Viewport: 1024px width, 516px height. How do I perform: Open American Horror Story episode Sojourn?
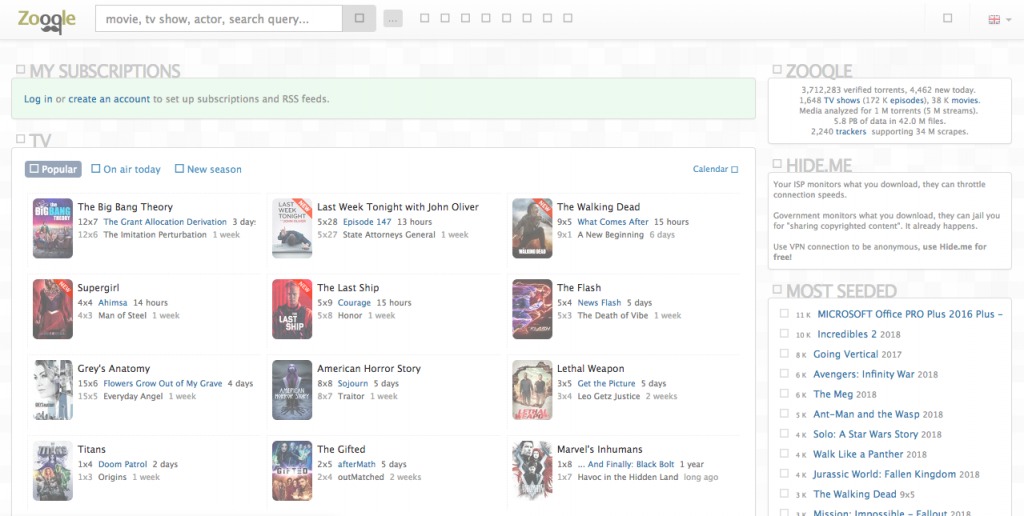pos(353,384)
